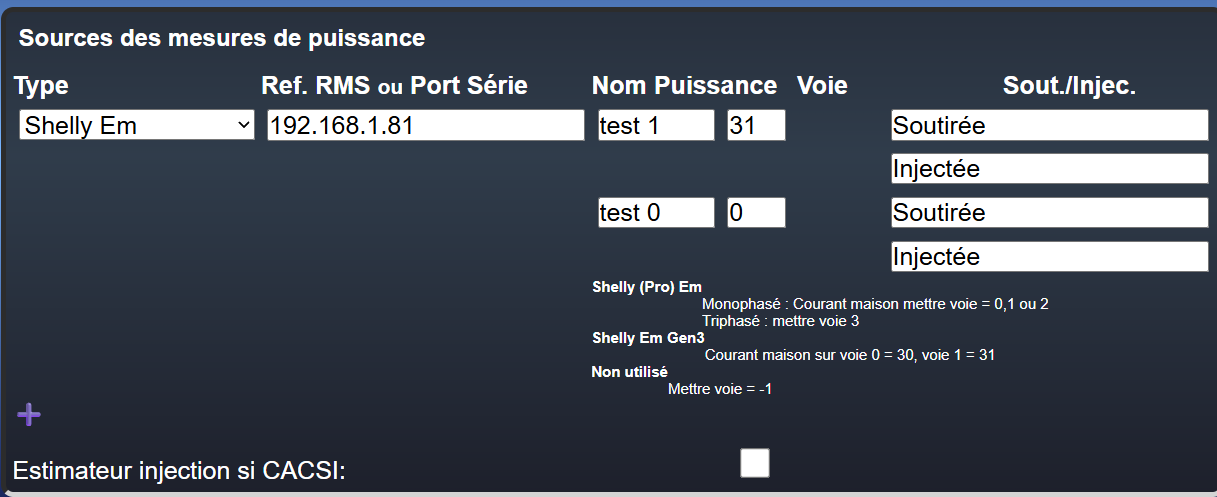Click the Soutirée field in the test 0 row

click(x=1050, y=213)
